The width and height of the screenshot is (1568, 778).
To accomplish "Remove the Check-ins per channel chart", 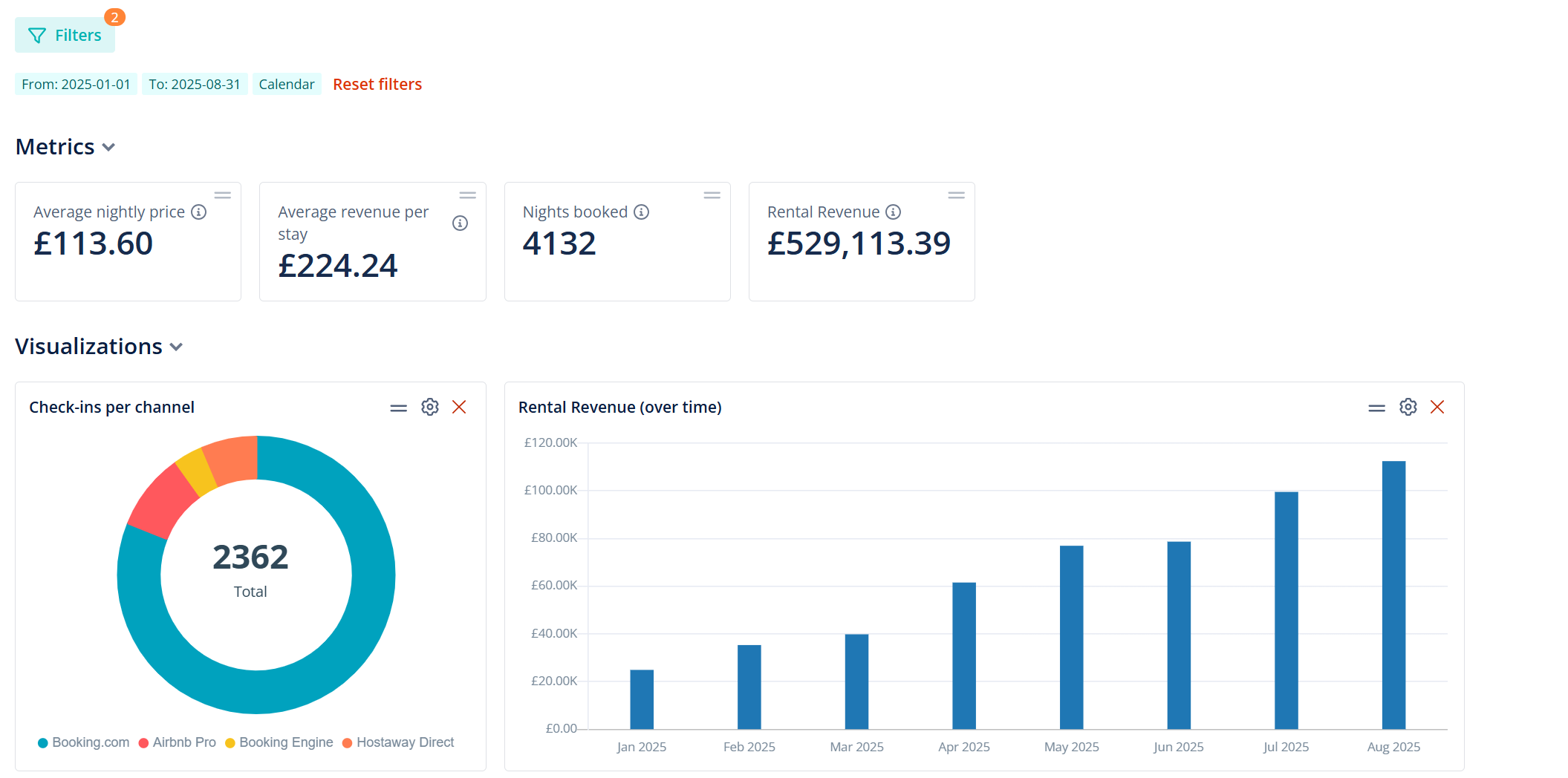I will coord(459,407).
